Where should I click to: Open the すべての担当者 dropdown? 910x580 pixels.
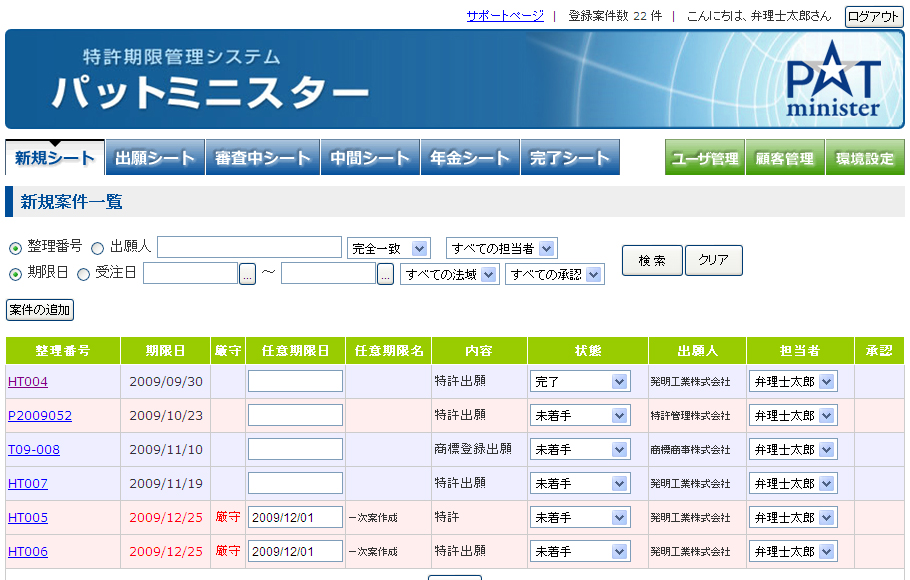click(x=502, y=248)
